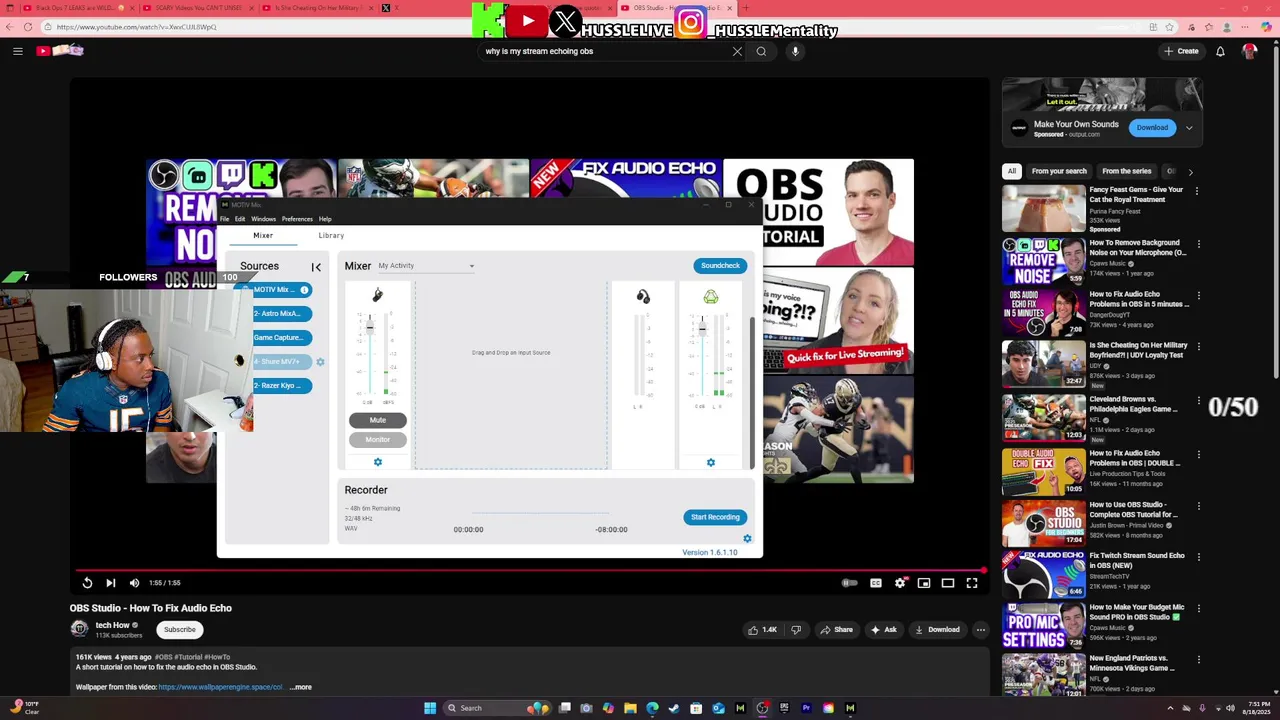
Task: Open options for Remove Background Noise video
Action: pos(1199,244)
